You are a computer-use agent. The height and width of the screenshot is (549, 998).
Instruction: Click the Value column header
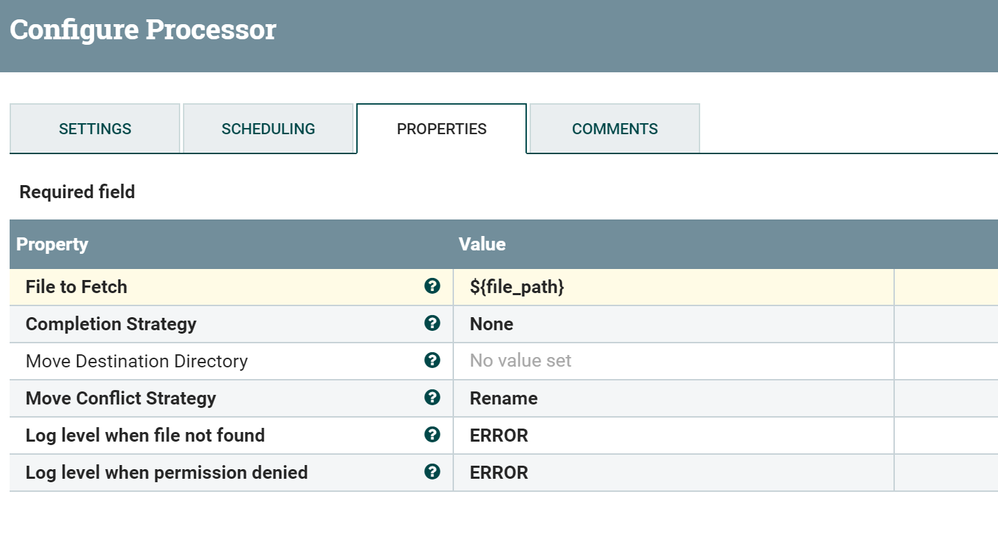pos(482,244)
